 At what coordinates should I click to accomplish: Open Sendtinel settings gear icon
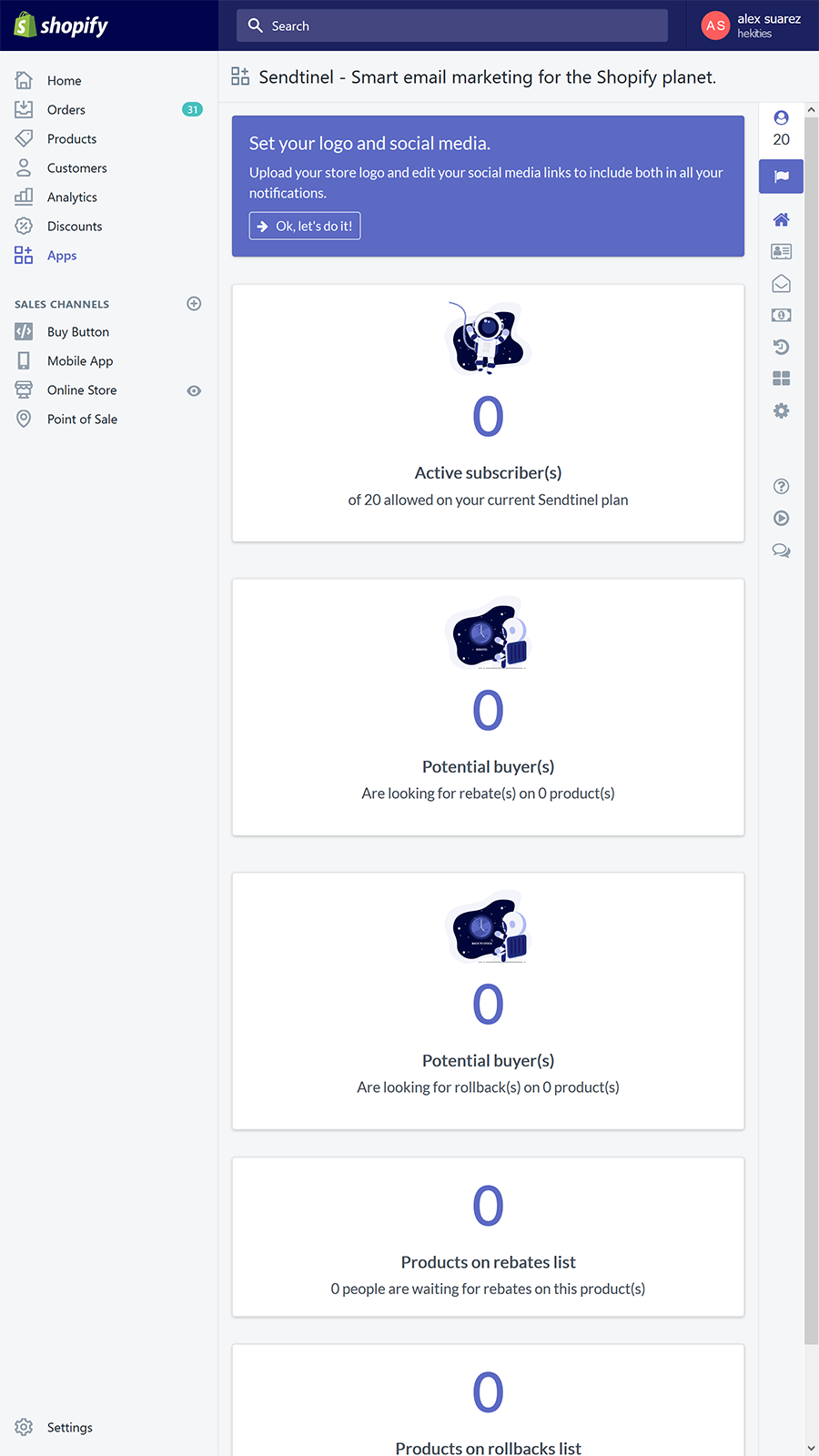click(x=781, y=410)
